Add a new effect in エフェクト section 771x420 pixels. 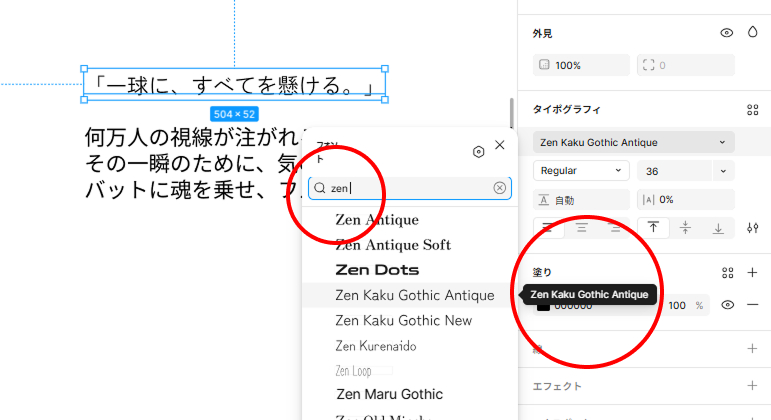point(753,385)
